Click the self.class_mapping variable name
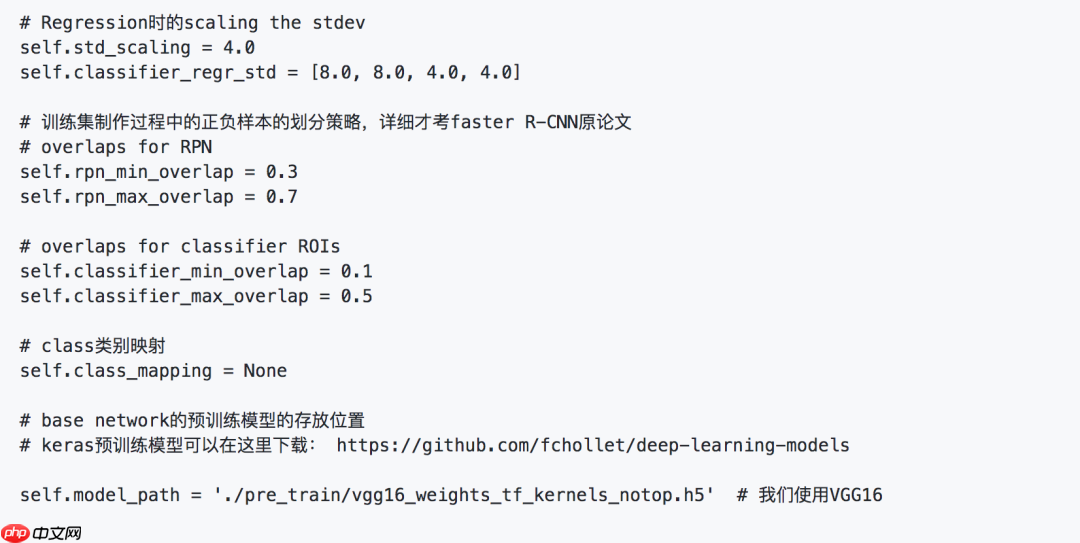 tap(116, 370)
